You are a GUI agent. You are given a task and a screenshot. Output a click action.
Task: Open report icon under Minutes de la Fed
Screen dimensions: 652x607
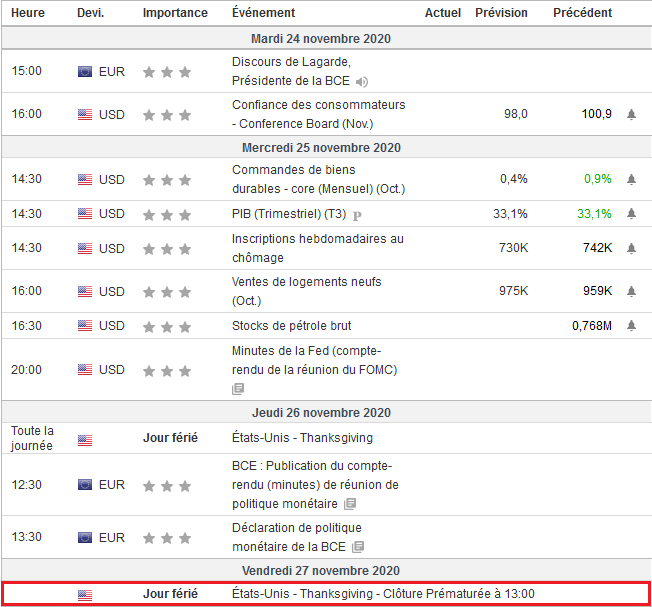pos(238,389)
